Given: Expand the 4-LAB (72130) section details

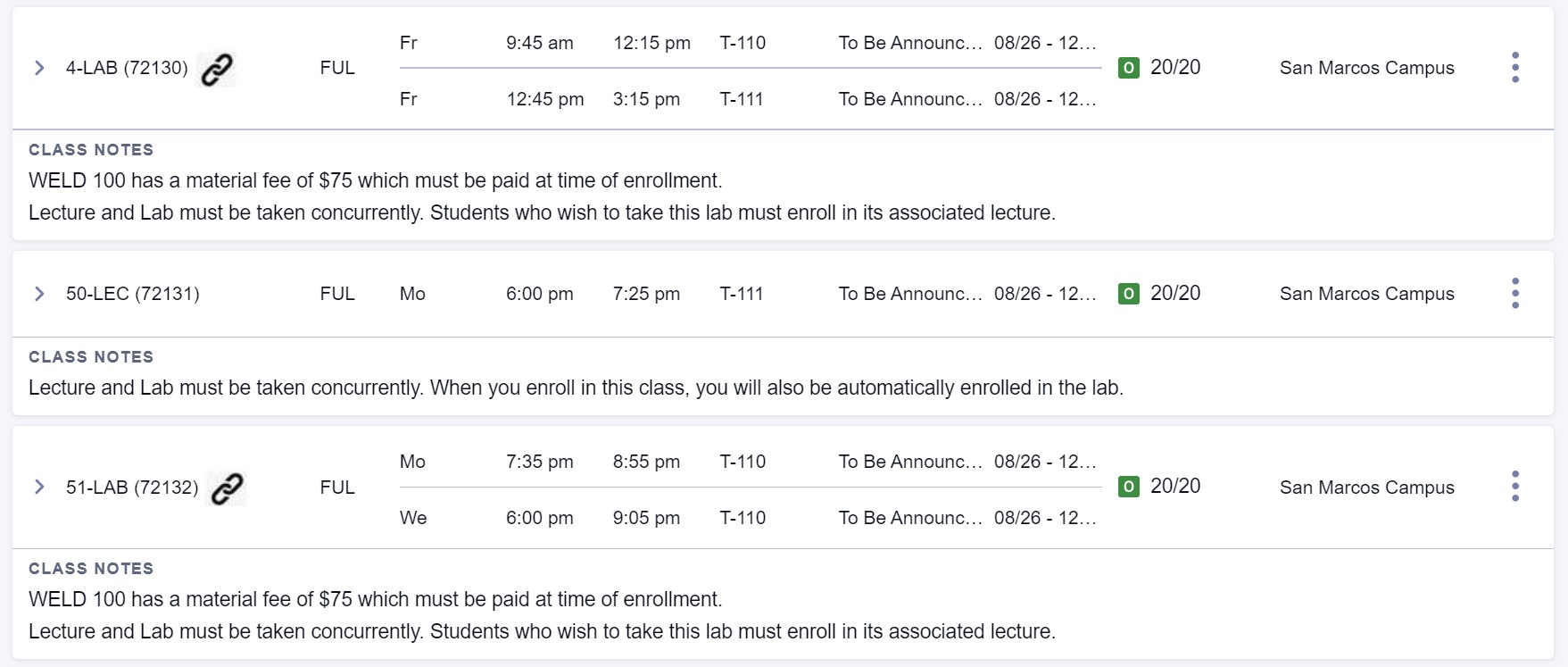Looking at the screenshot, I should [39, 68].
